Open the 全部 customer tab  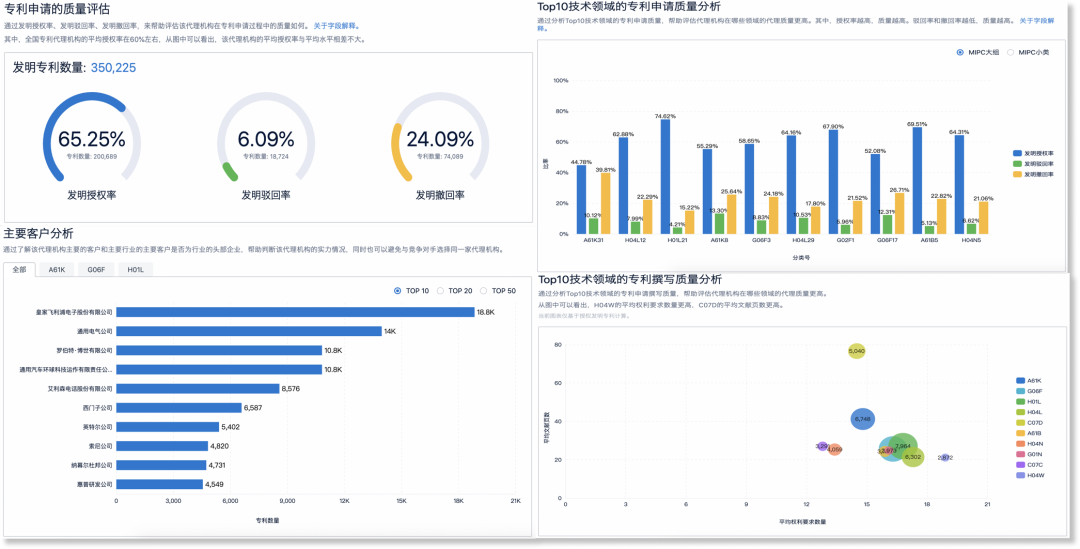(20, 270)
